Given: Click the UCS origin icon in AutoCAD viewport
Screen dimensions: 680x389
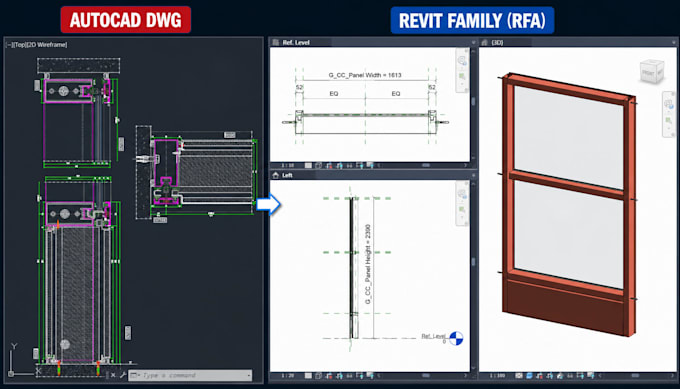Looking at the screenshot, I should coord(11,373).
